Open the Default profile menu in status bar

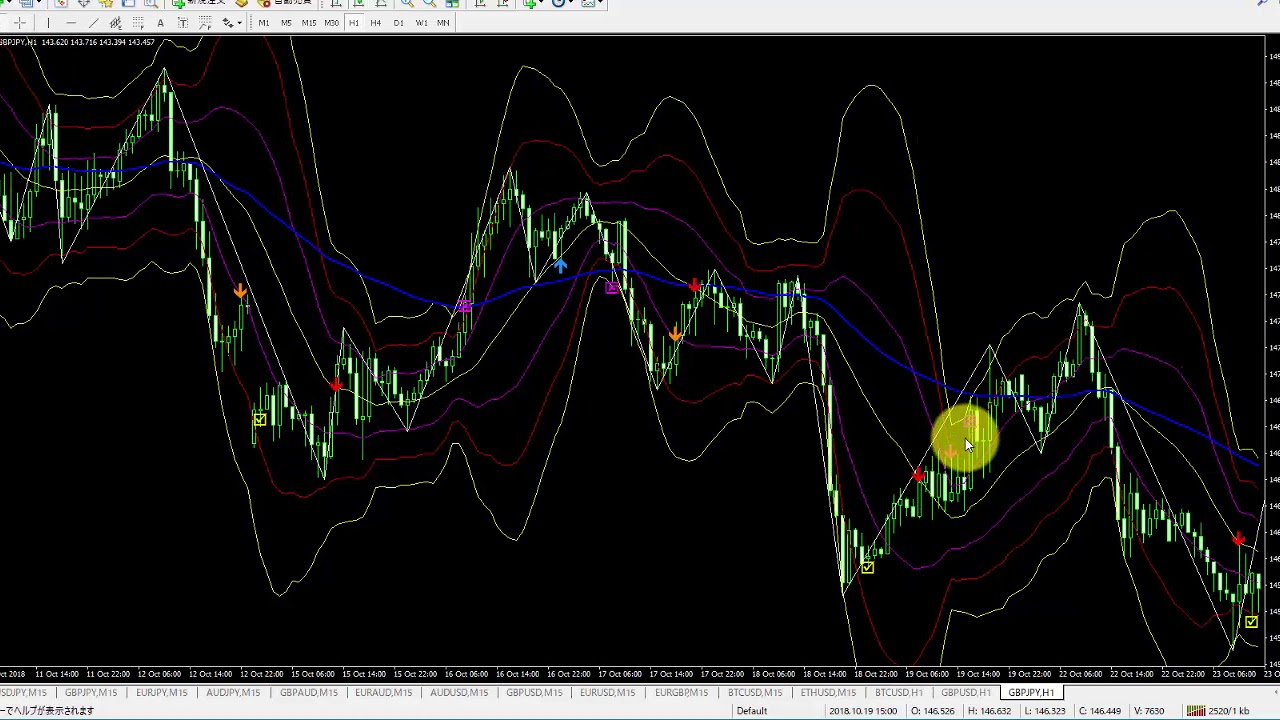point(751,711)
